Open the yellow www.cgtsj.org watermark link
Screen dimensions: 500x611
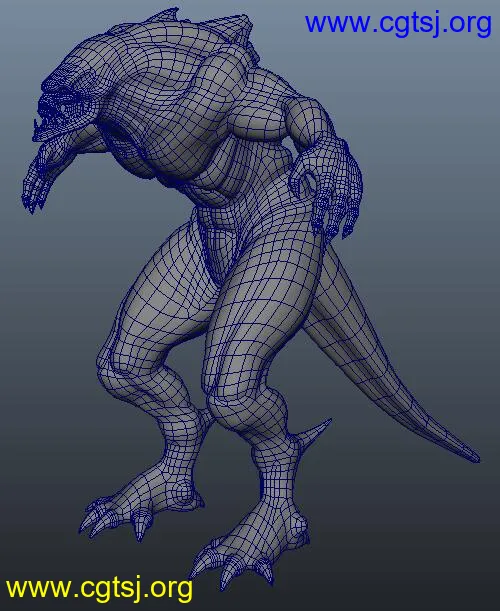(x=99, y=588)
